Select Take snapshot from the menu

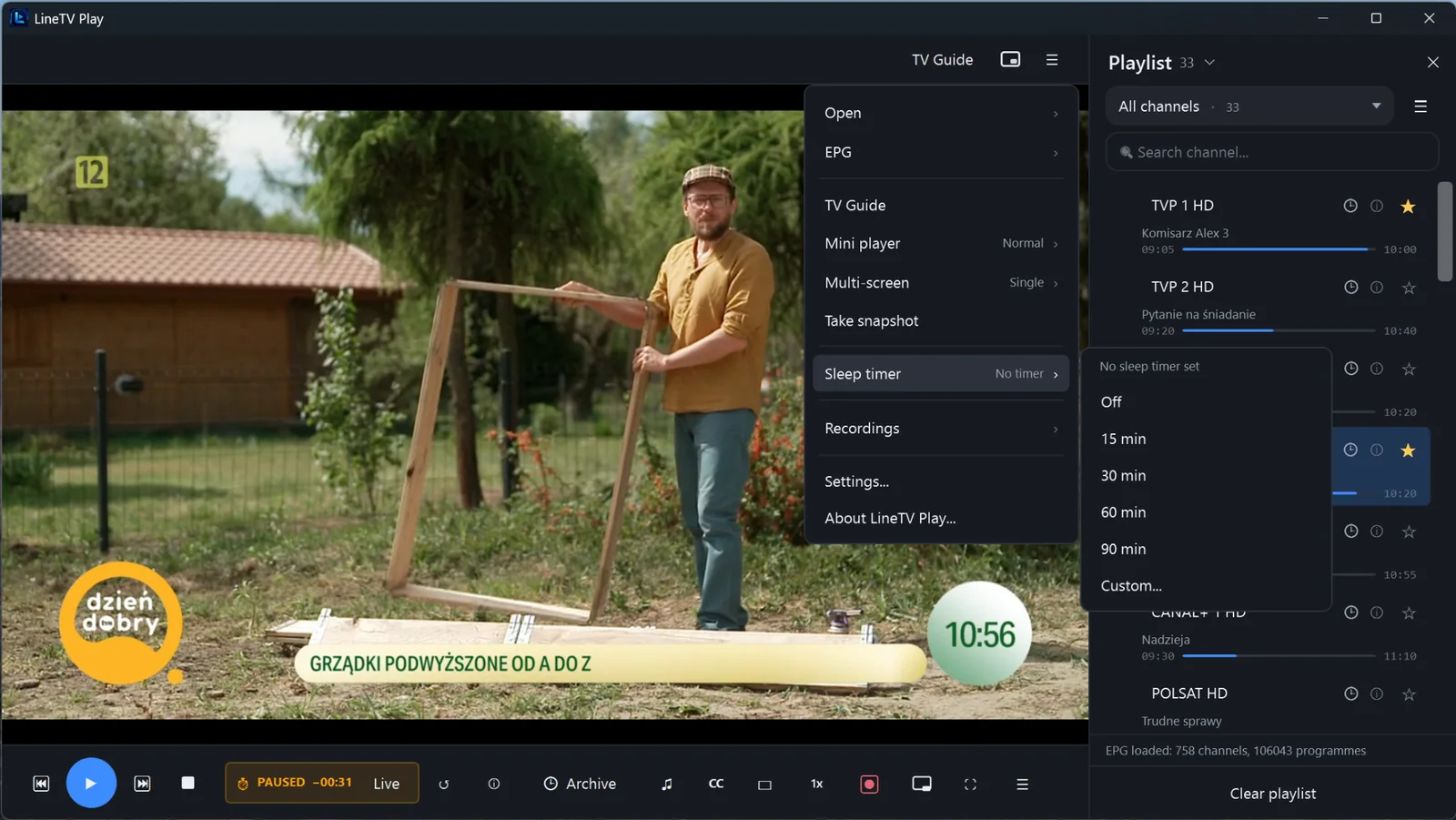pyautogui.click(x=941, y=320)
